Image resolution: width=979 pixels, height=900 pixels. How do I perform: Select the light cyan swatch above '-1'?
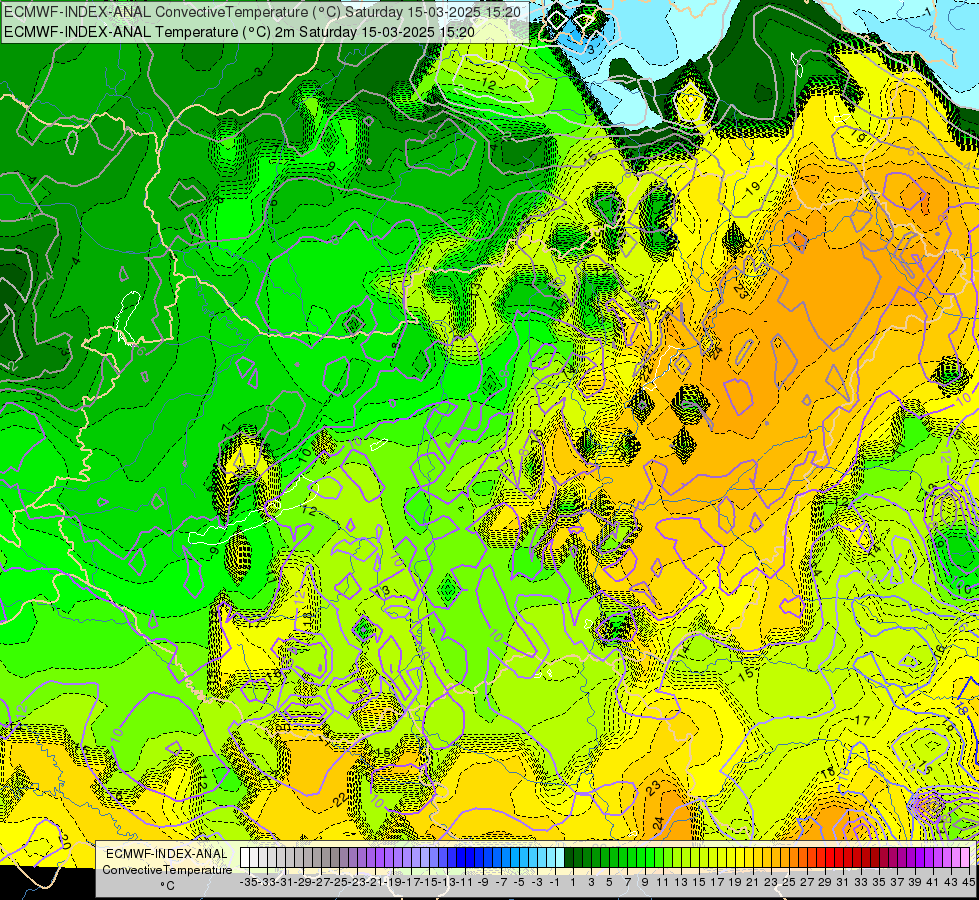[x=551, y=857]
